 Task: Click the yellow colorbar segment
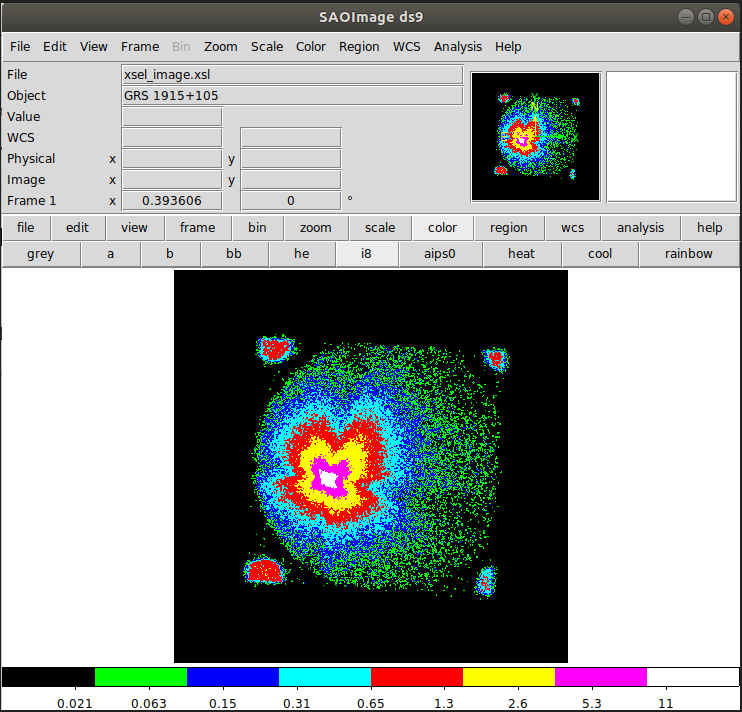[x=509, y=677]
